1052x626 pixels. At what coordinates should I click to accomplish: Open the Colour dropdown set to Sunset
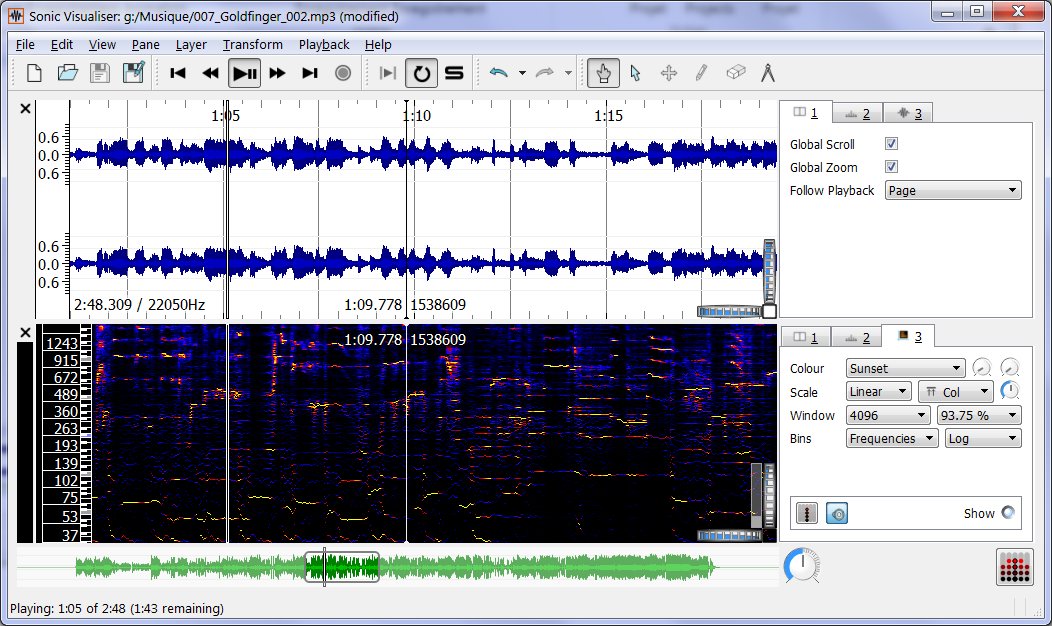pos(905,368)
